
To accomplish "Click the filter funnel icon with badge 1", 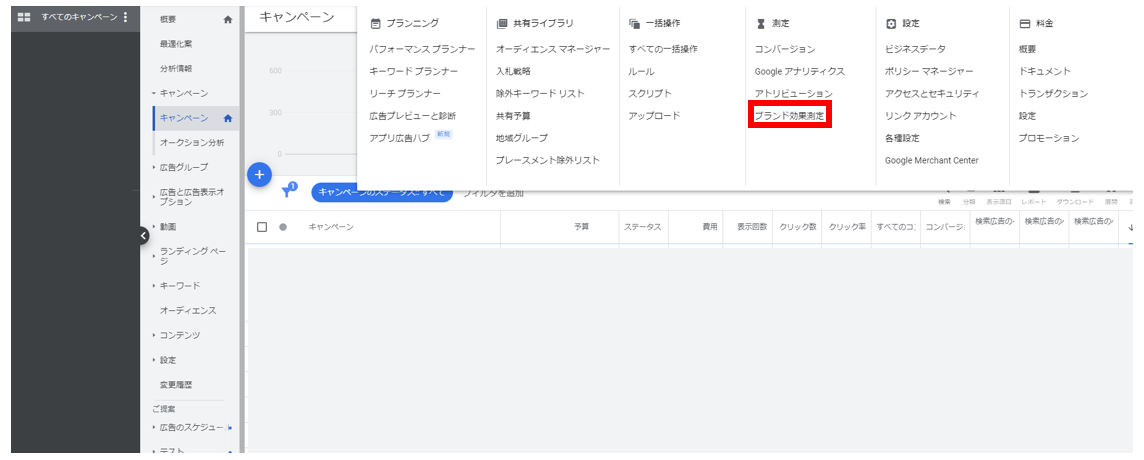I will click(x=289, y=191).
